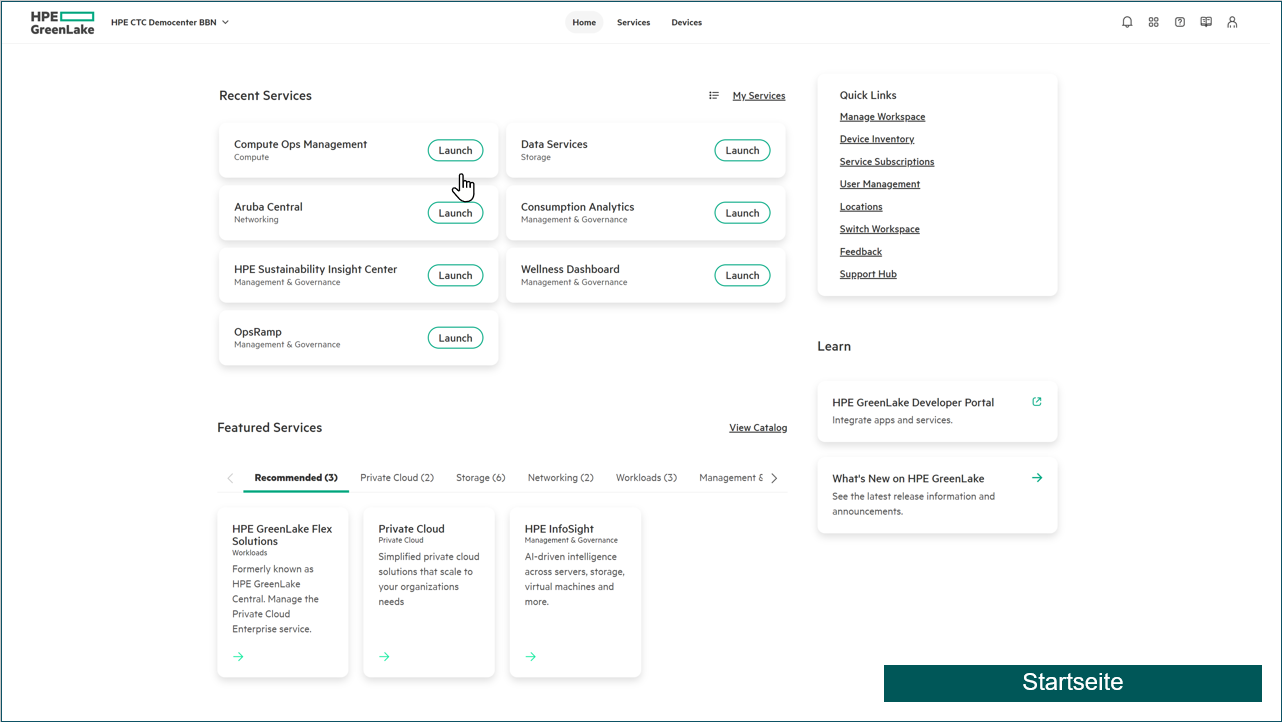Show more featured service tabs

(x=774, y=478)
